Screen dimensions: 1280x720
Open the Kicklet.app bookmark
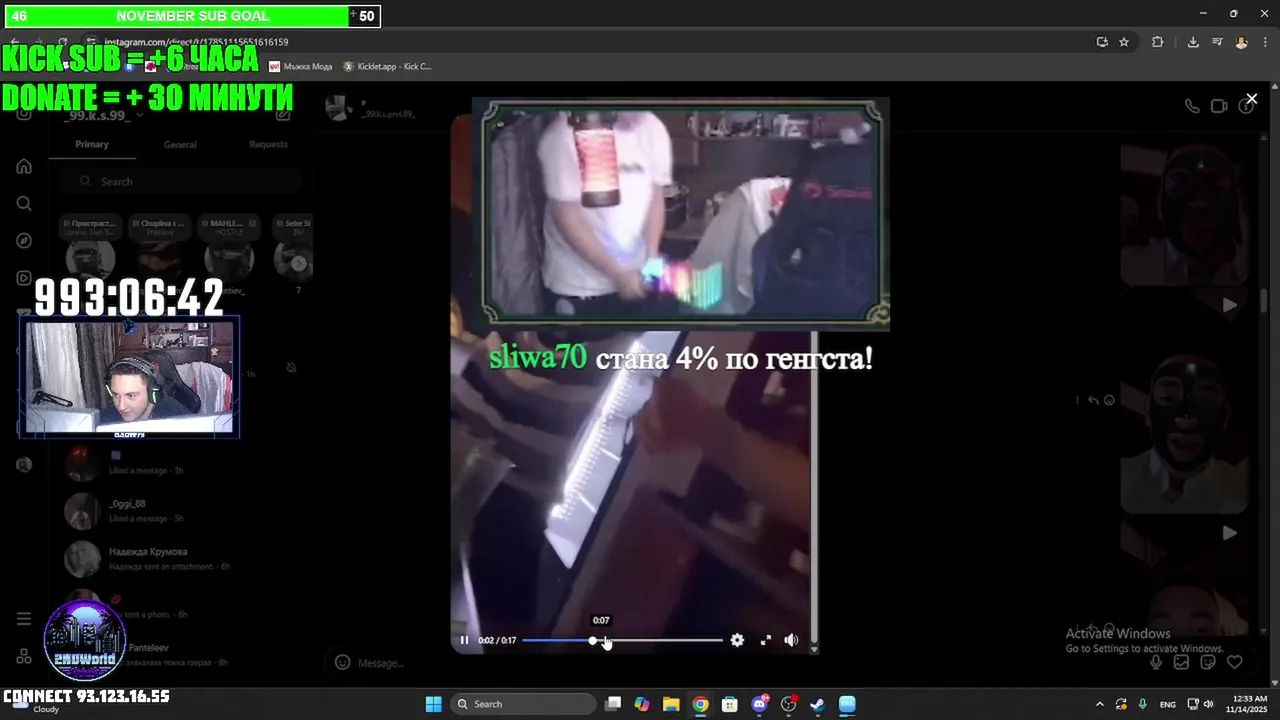[x=387, y=67]
